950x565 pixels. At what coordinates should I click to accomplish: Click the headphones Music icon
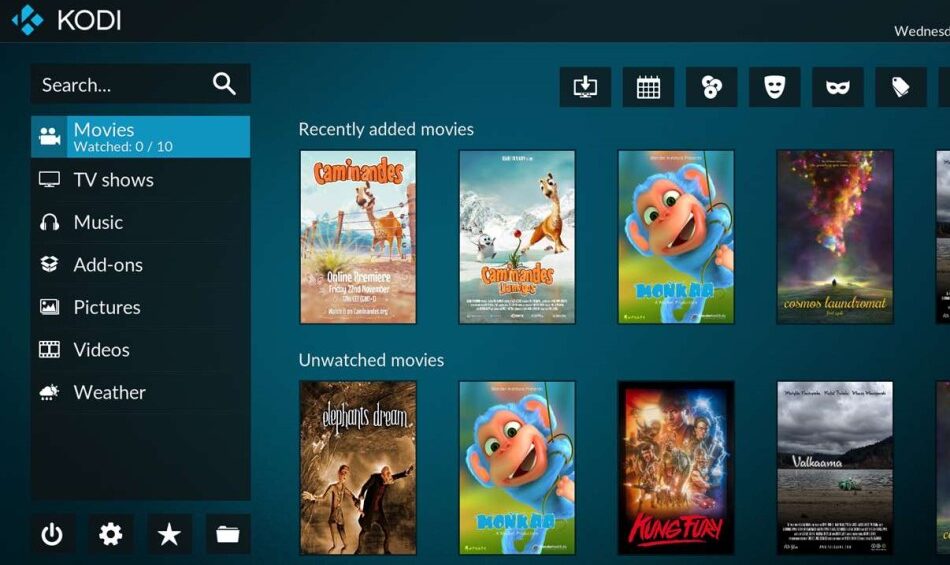(49, 222)
